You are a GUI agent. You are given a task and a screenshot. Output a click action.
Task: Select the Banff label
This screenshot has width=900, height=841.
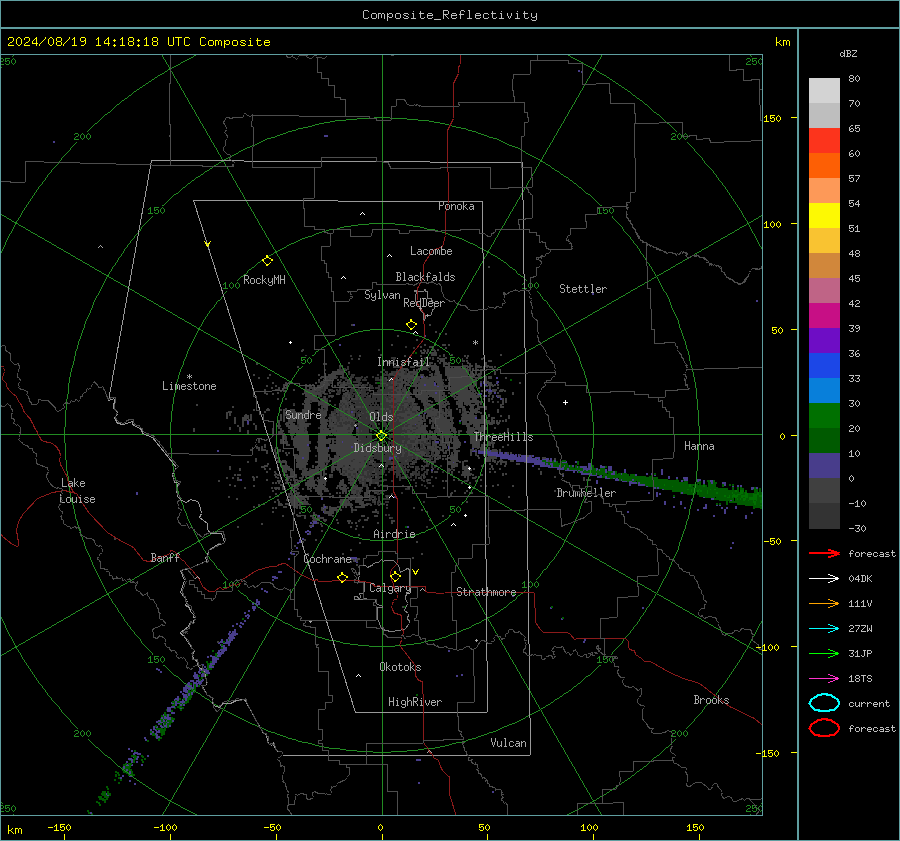pyautogui.click(x=165, y=558)
